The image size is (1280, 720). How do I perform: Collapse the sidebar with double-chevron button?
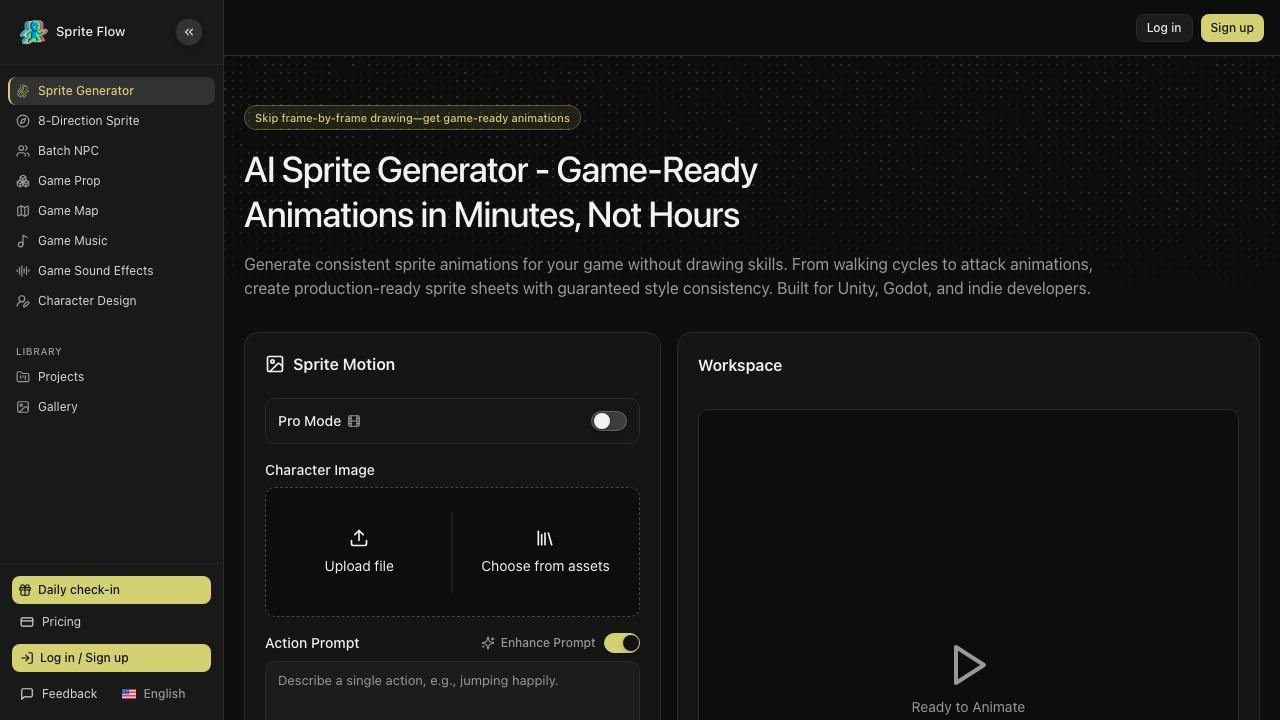pos(189,32)
